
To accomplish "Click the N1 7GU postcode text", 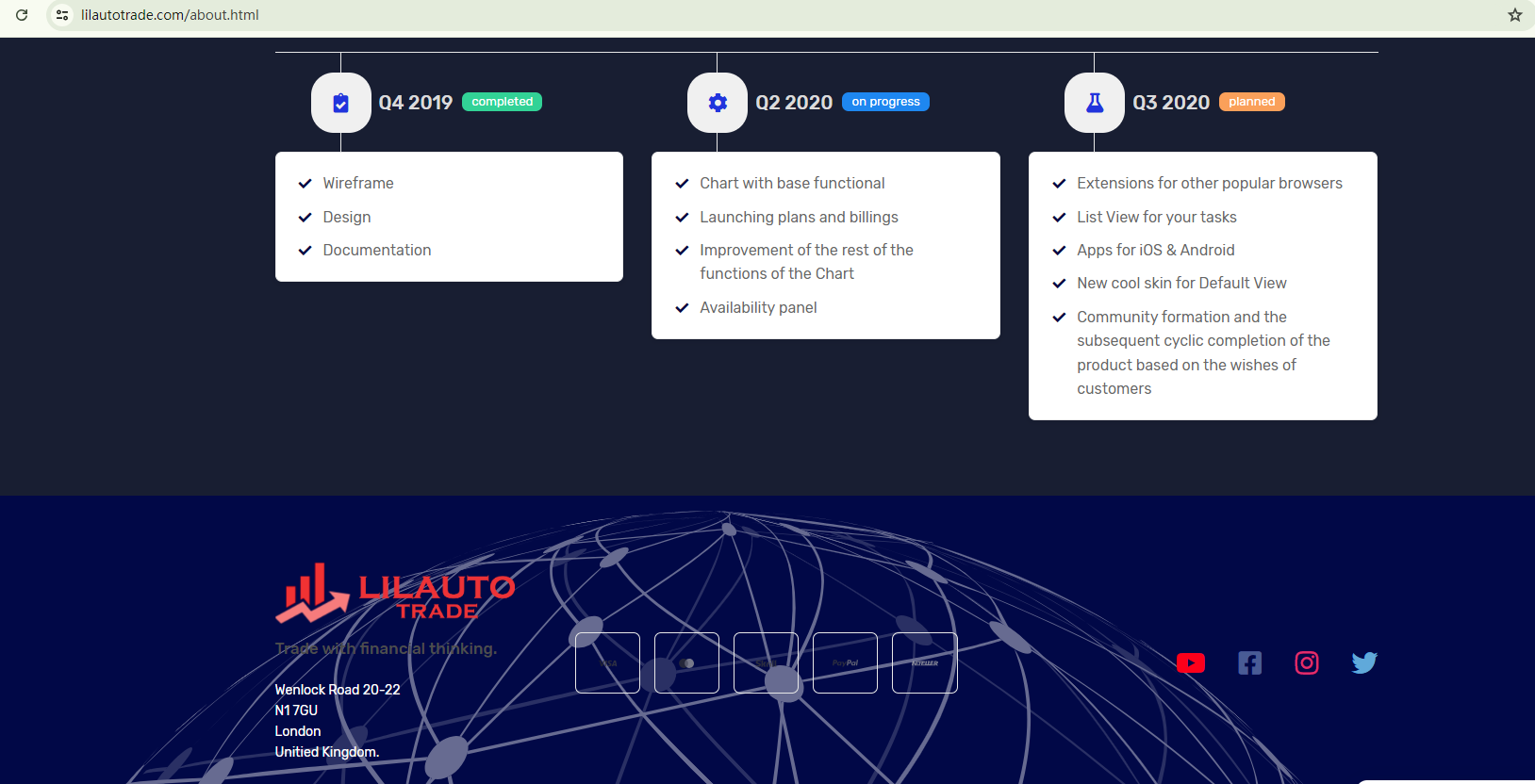I will coord(296,710).
